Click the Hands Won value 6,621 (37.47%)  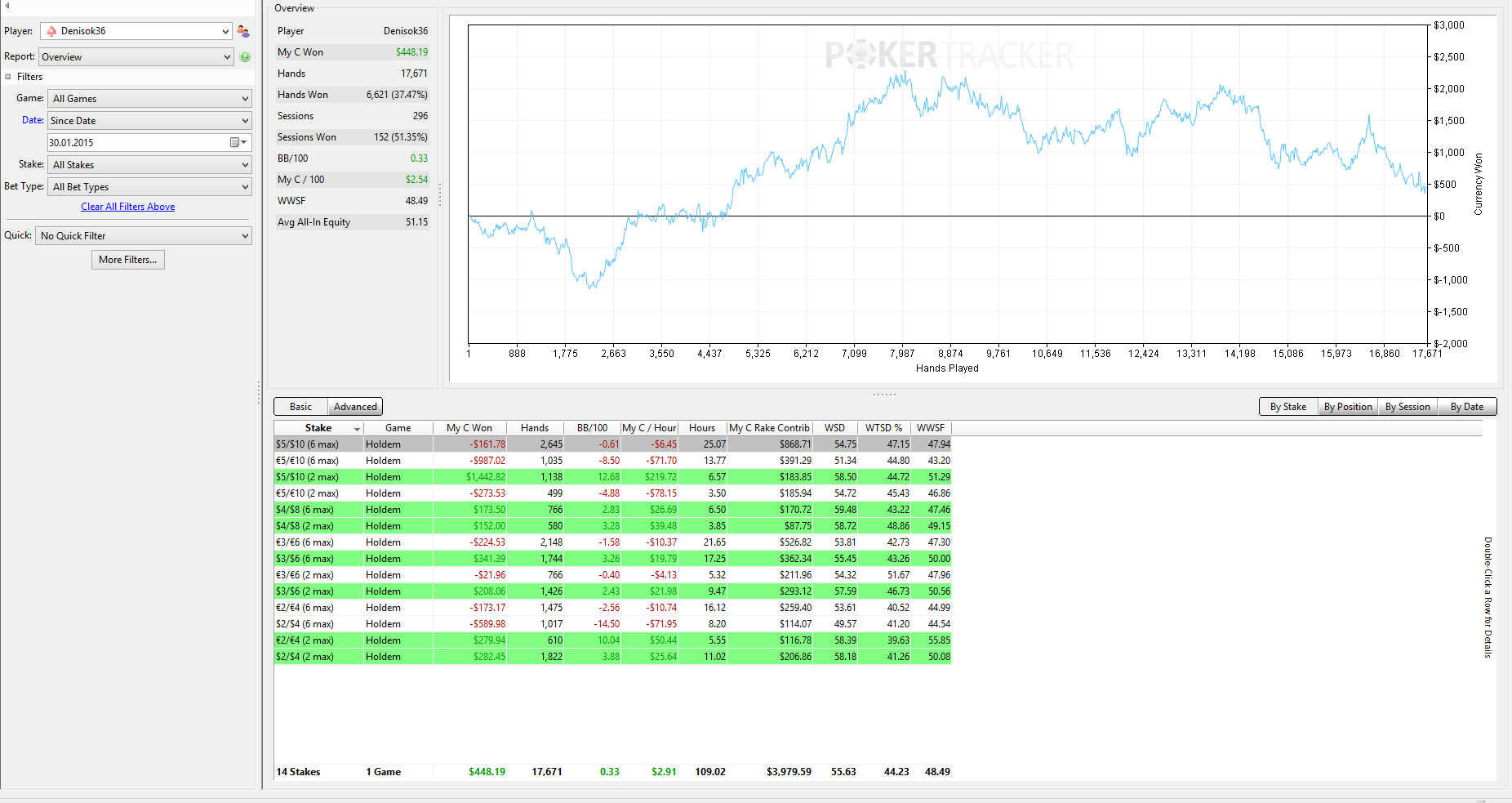click(x=397, y=95)
